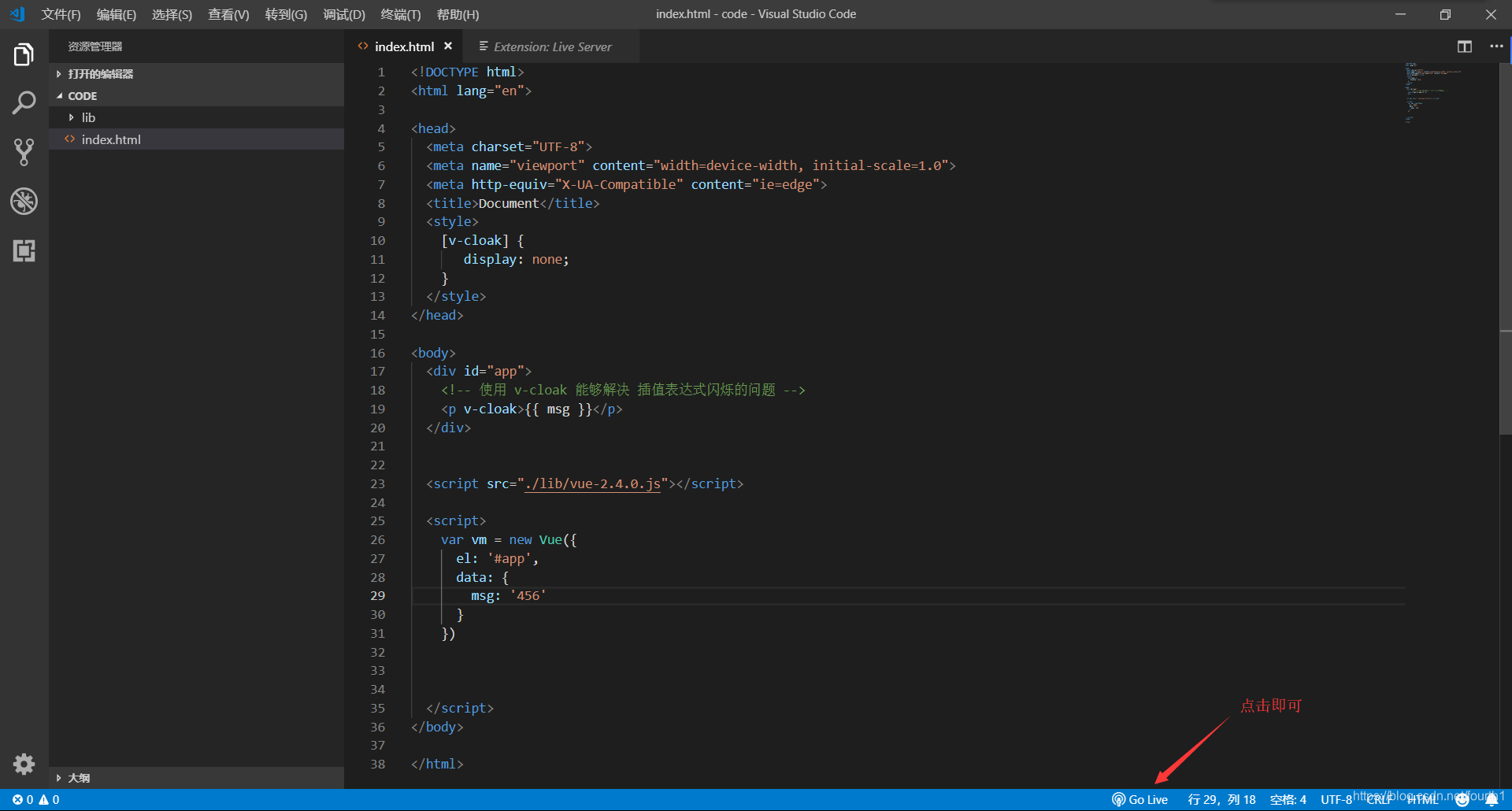Click the code minimap
Viewport: 1512px width, 811px height.
coord(1433,94)
